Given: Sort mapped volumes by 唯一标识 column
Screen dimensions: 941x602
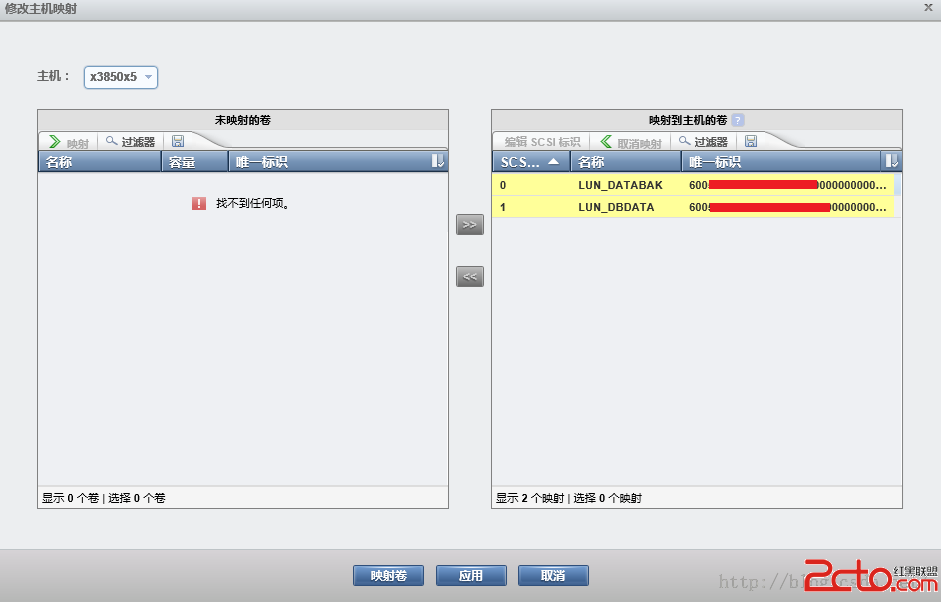Looking at the screenshot, I should click(781, 162).
